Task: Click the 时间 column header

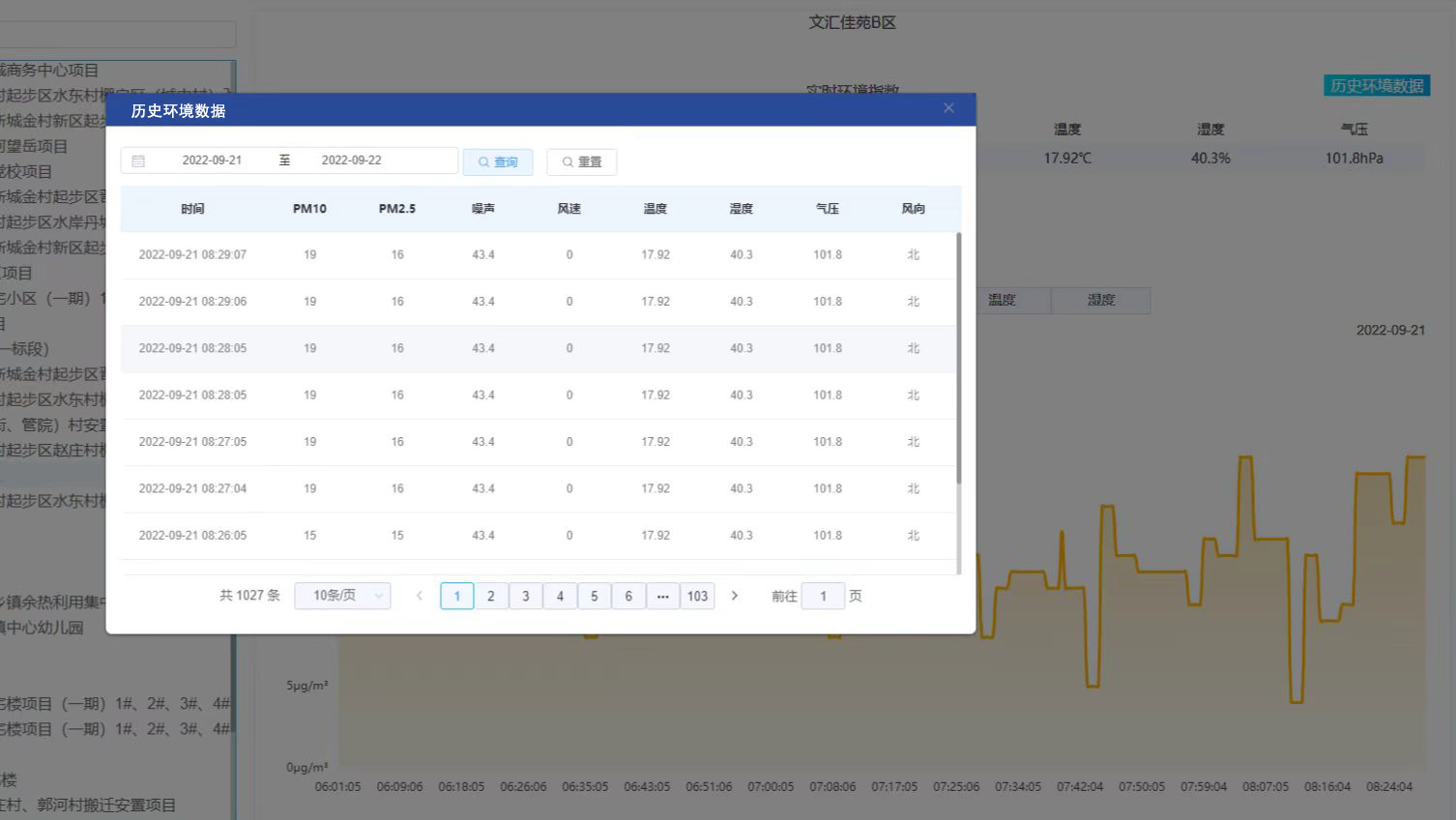Action: coord(192,209)
